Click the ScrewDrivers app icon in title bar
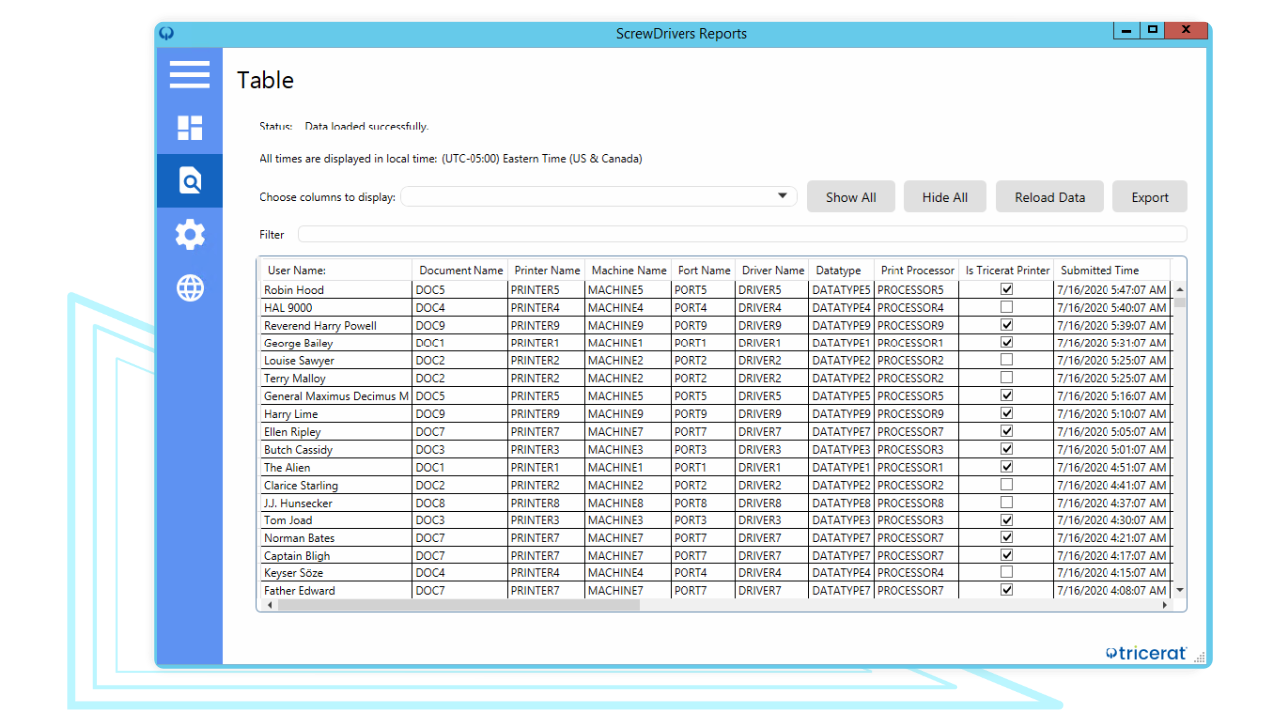Screen dimensions: 1280x720 pyautogui.click(x=166, y=32)
